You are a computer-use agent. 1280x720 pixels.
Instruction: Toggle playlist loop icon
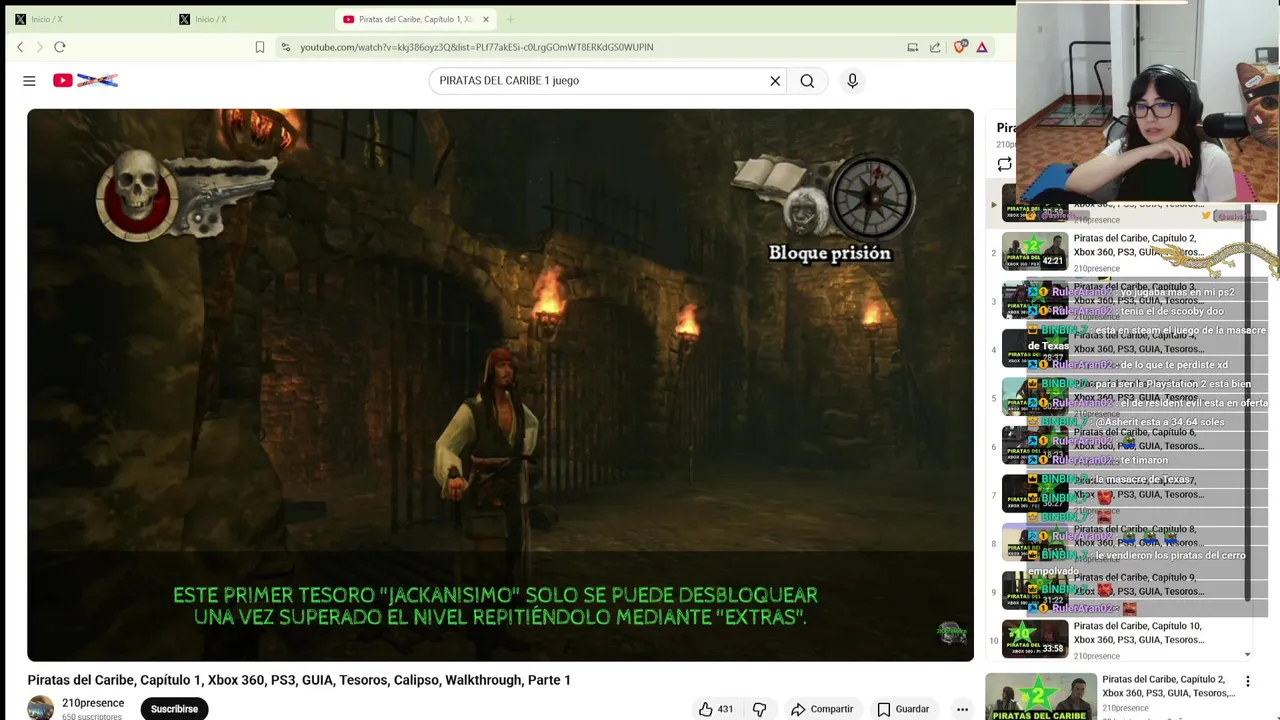tap(1004, 164)
